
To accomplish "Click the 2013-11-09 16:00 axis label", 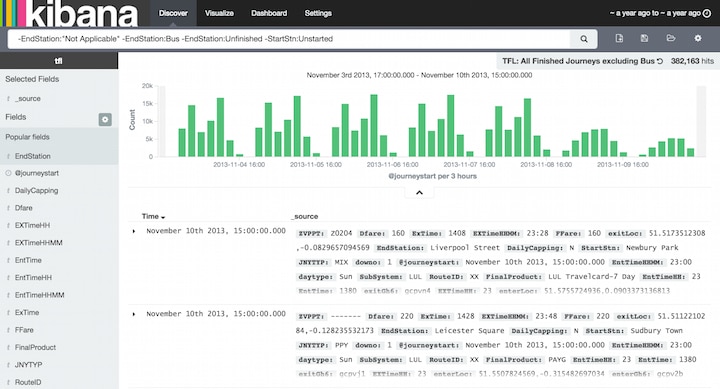I will [x=623, y=164].
